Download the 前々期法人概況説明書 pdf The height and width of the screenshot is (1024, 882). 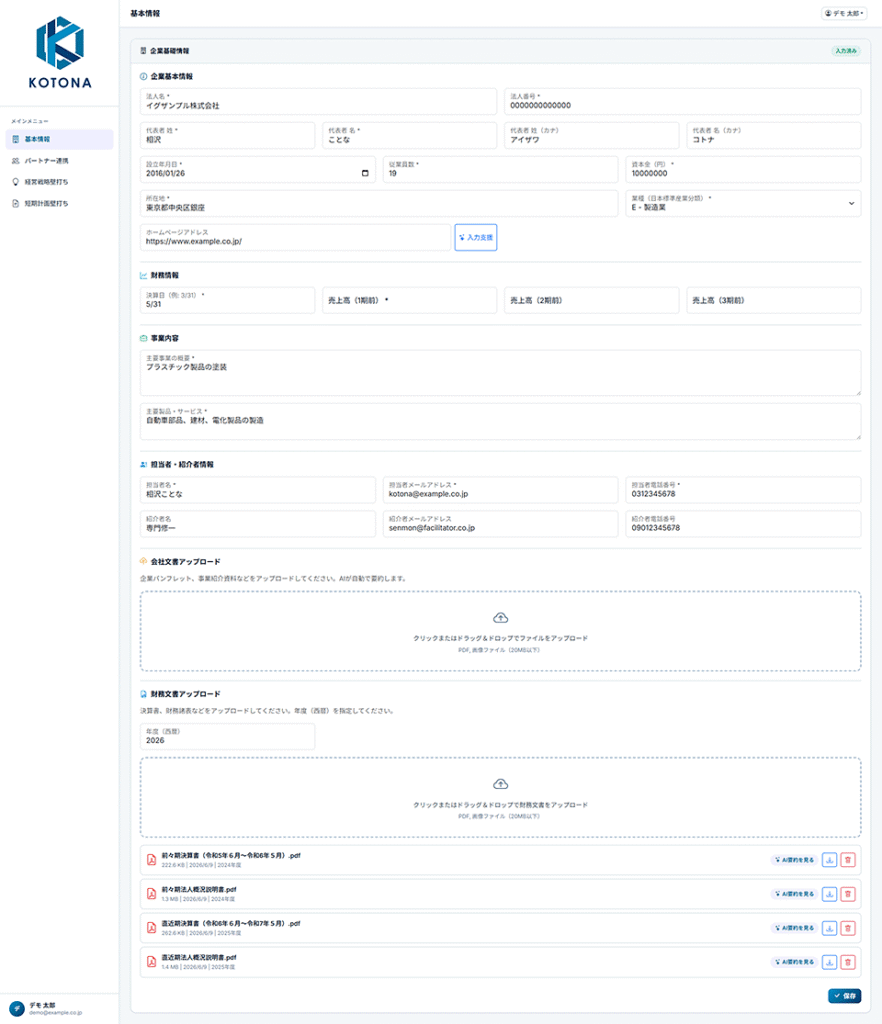click(829, 894)
